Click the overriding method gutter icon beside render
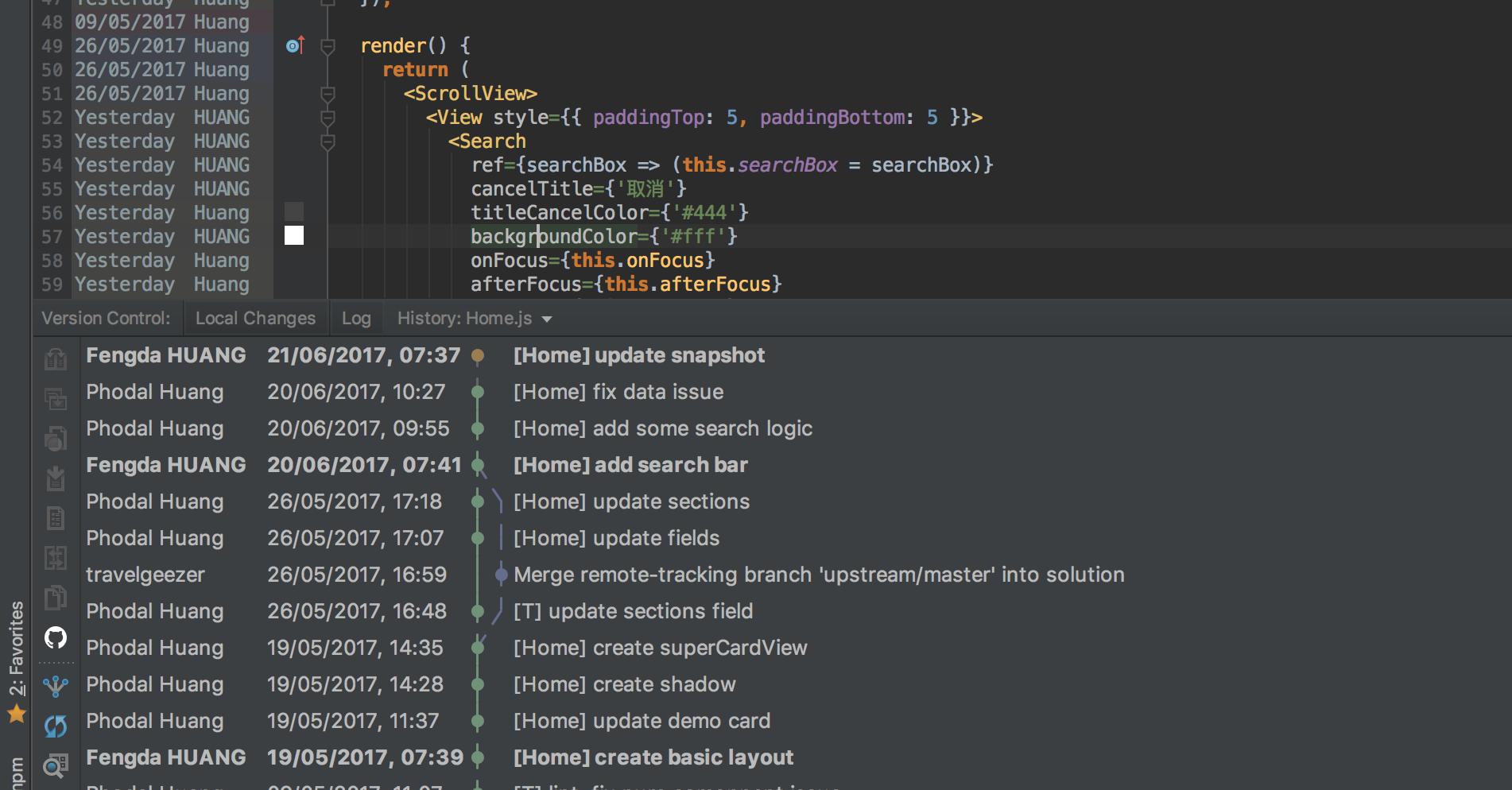 tap(295, 46)
